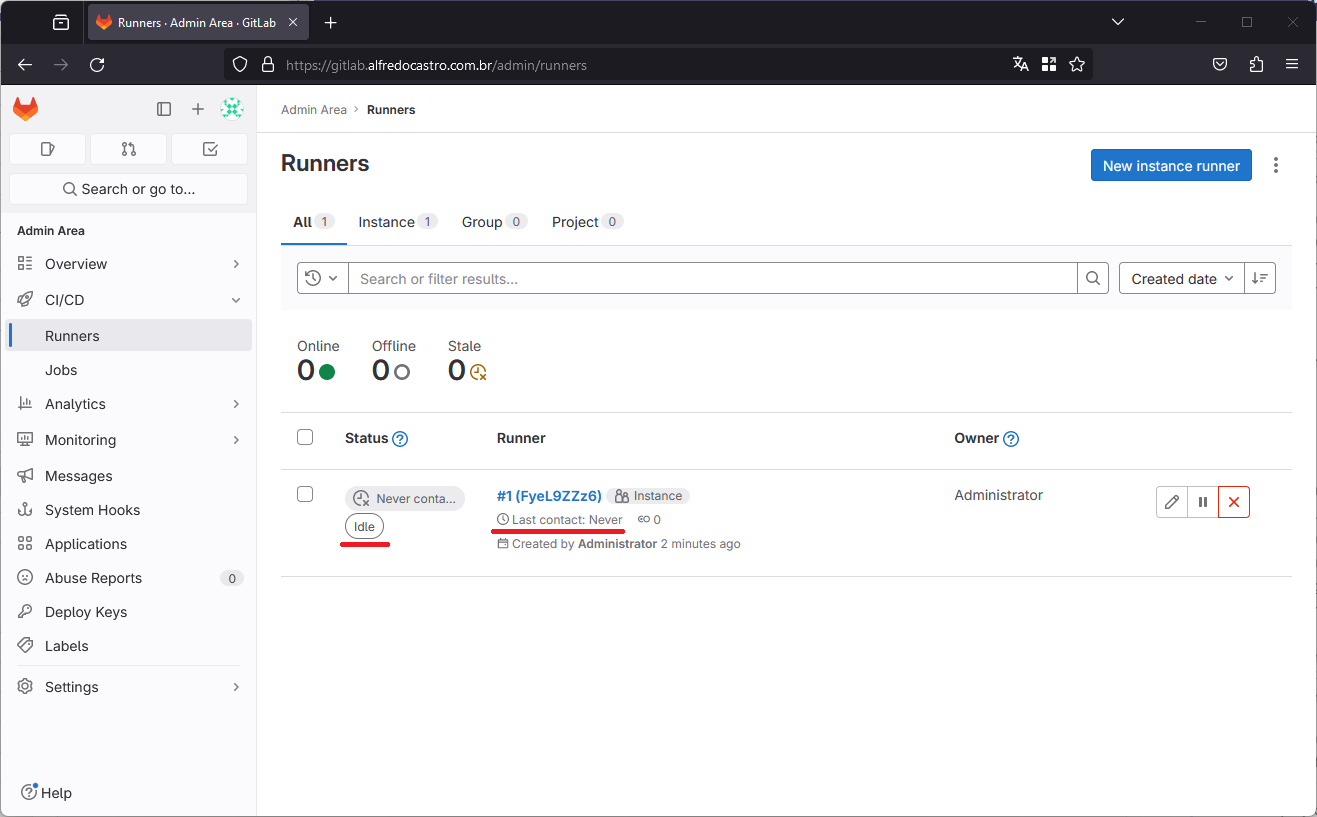Click the Never contacted status badge
The height and width of the screenshot is (817, 1317).
[x=405, y=498]
